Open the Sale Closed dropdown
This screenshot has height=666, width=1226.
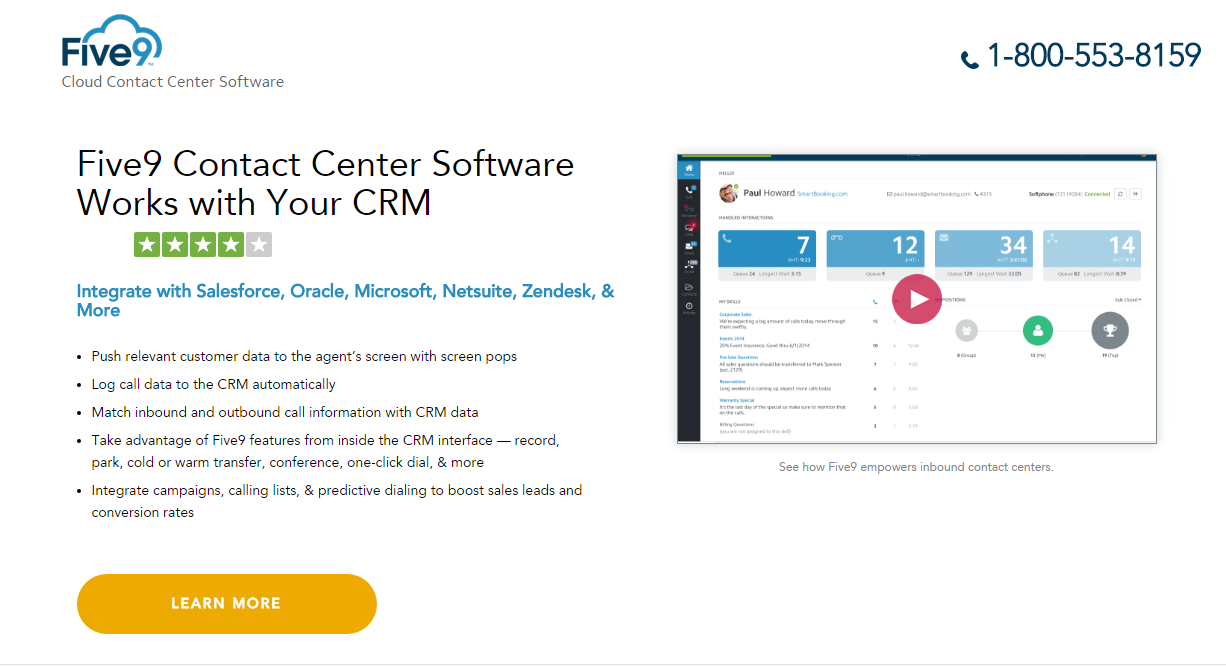1128,299
